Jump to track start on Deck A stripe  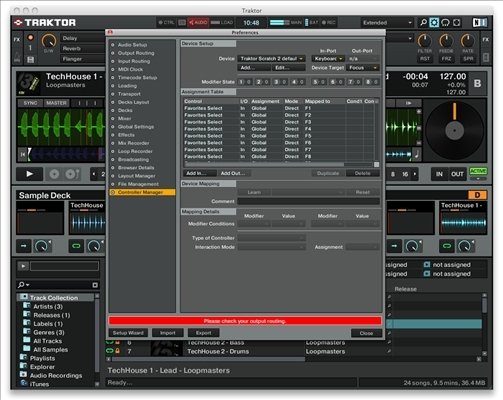coord(23,154)
